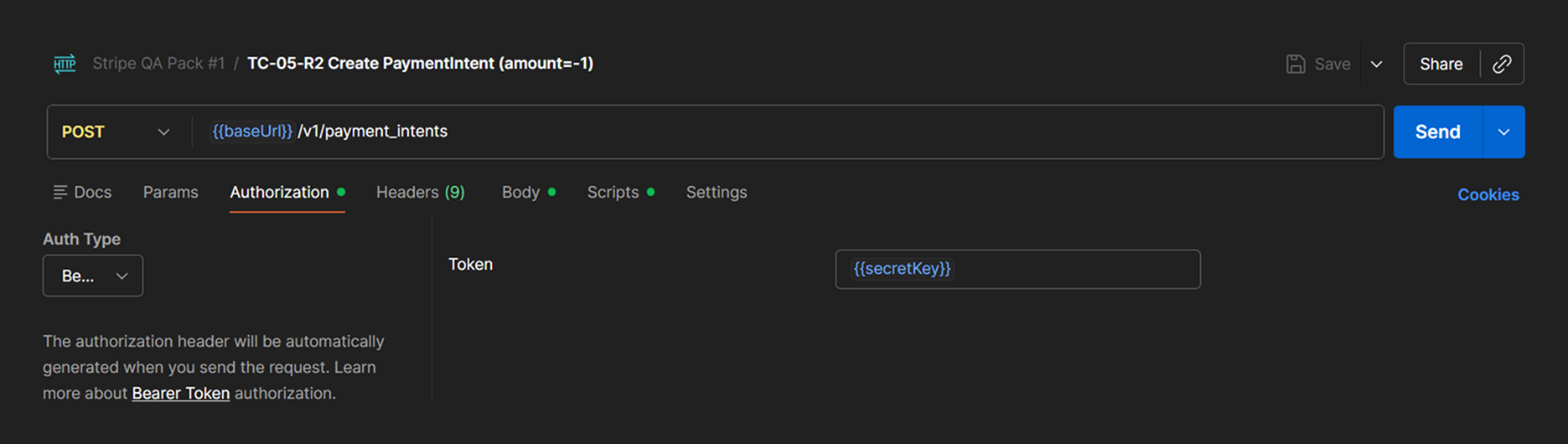Image resolution: width=1568 pixels, height=444 pixels.
Task: Open the Docs tab
Action: pyautogui.click(x=82, y=192)
